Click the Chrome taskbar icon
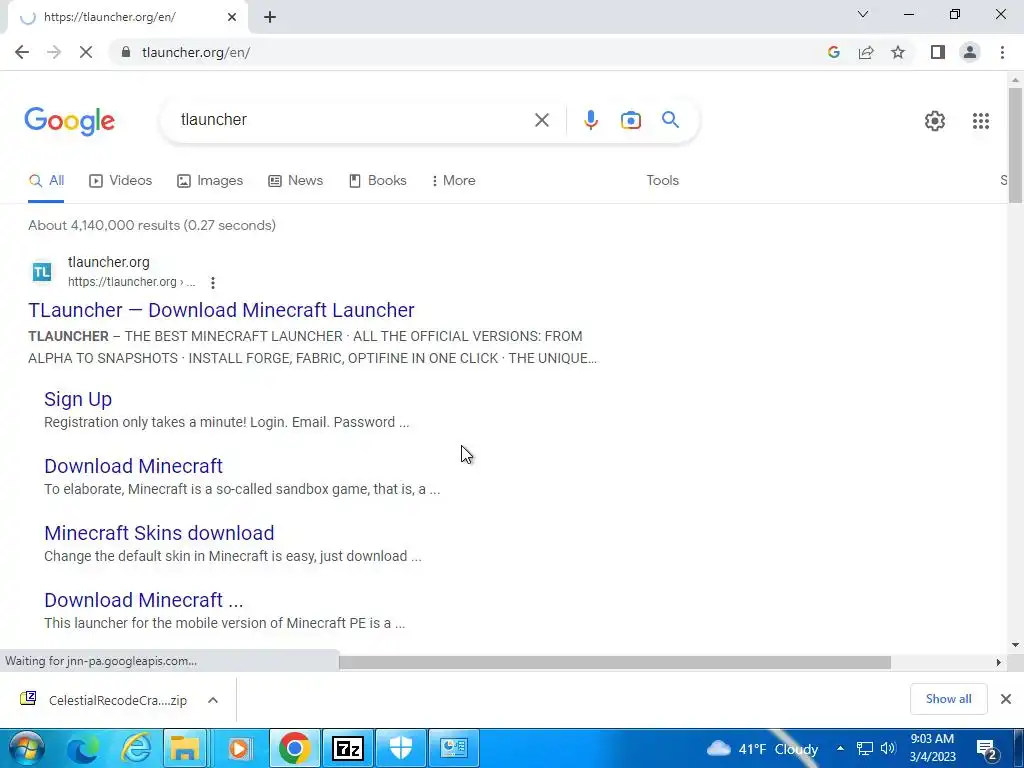Viewport: 1024px width, 768px height. click(295, 748)
